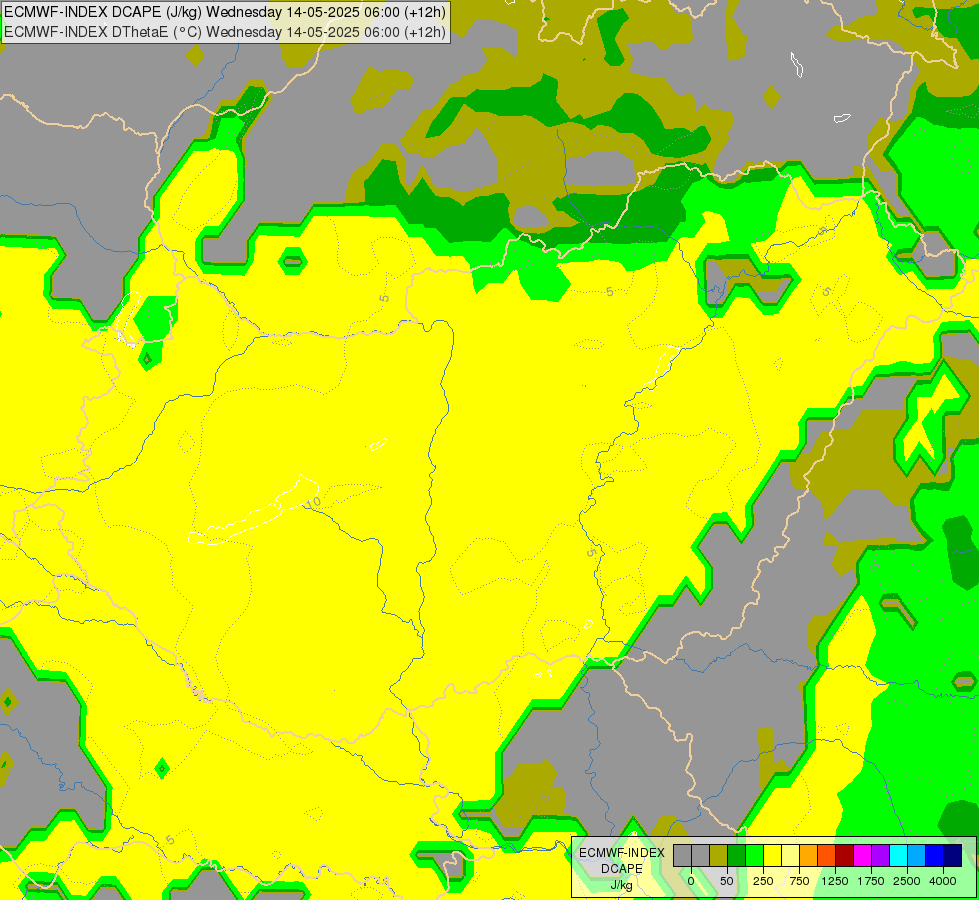979x900 pixels.
Task: Click the DCAPE label inside the legend
Action: [622, 869]
